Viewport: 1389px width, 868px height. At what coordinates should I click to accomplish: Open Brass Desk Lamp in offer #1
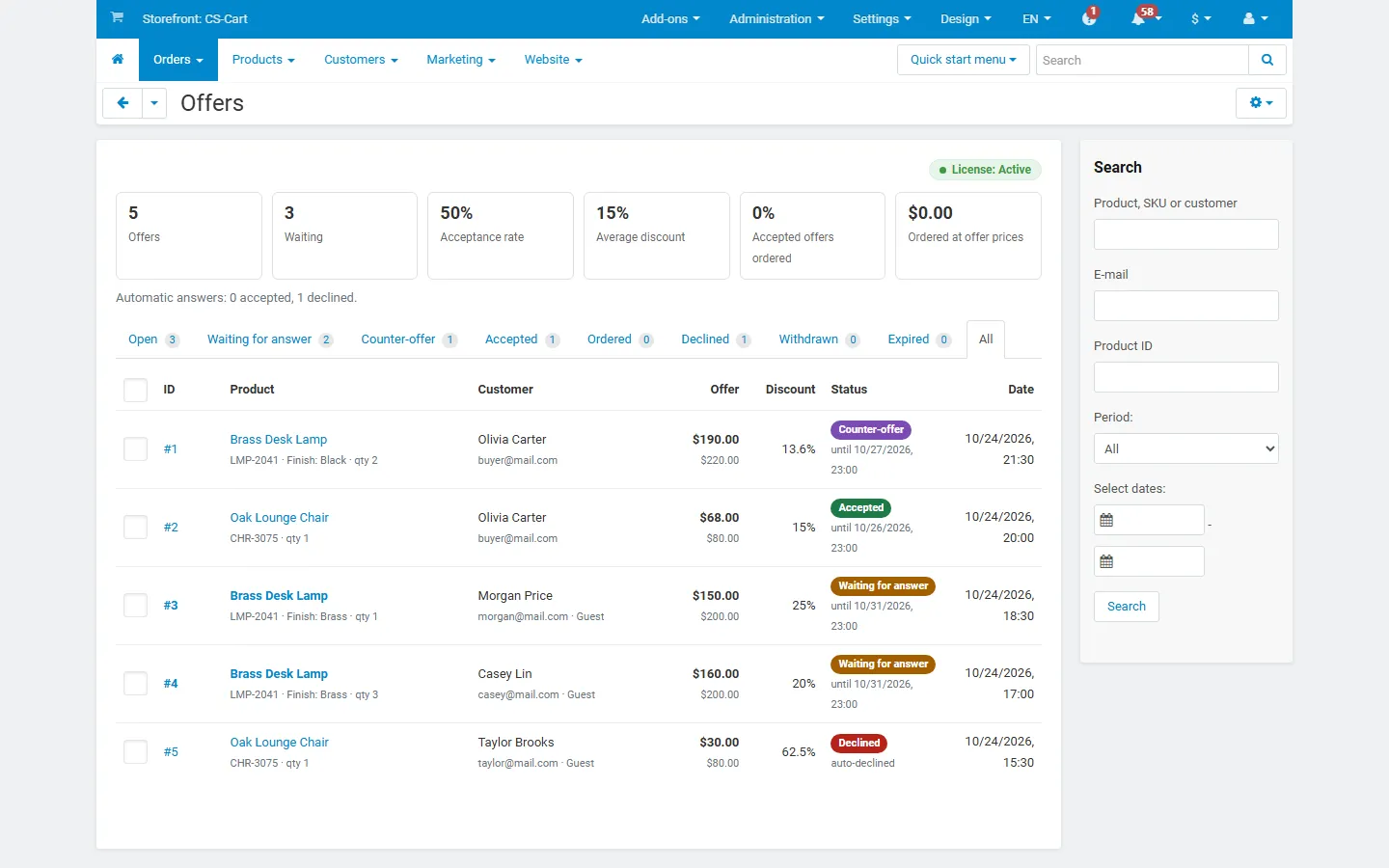[x=279, y=440]
